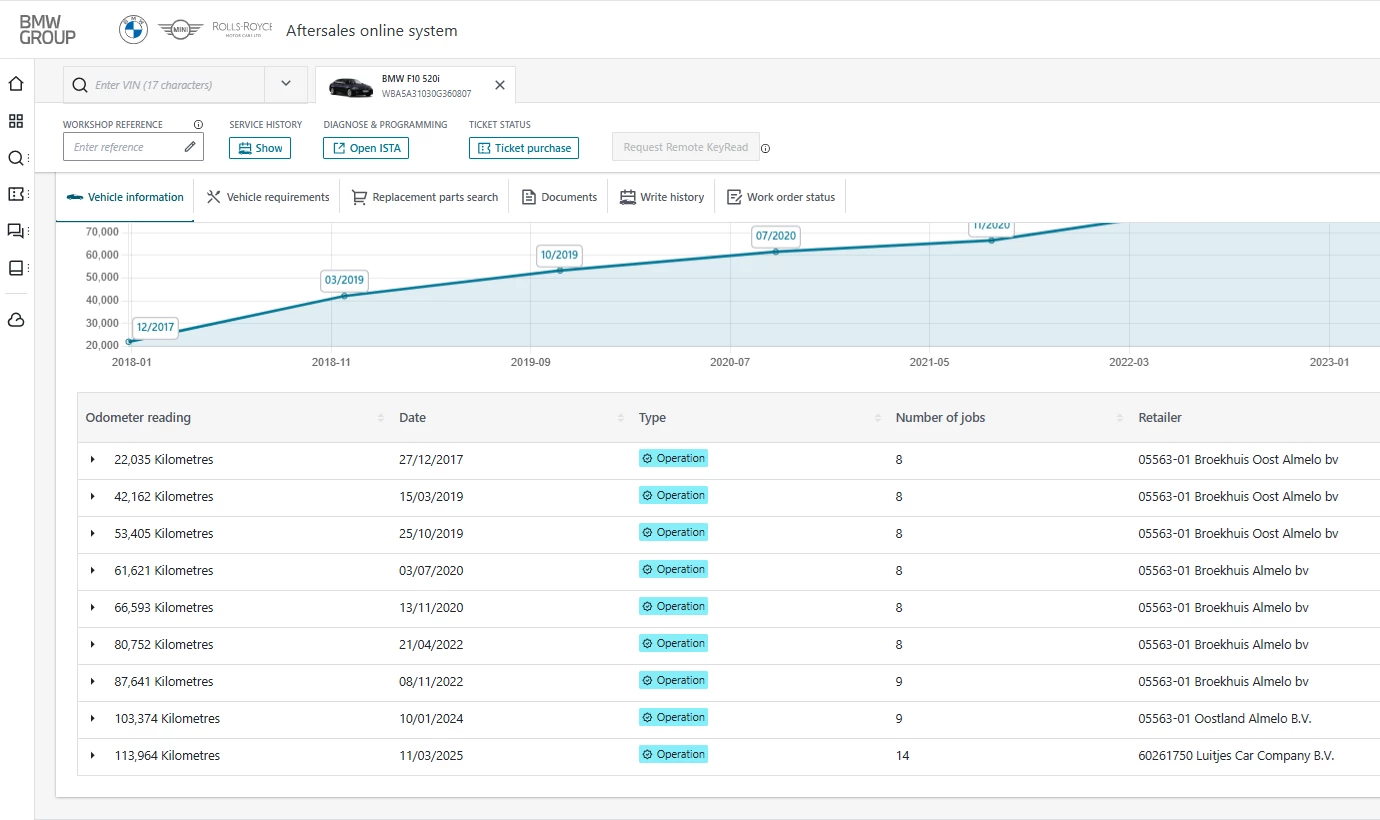The image size is (1380, 820).
Task: Switch to Replacement parts search tab
Action: coord(425,197)
